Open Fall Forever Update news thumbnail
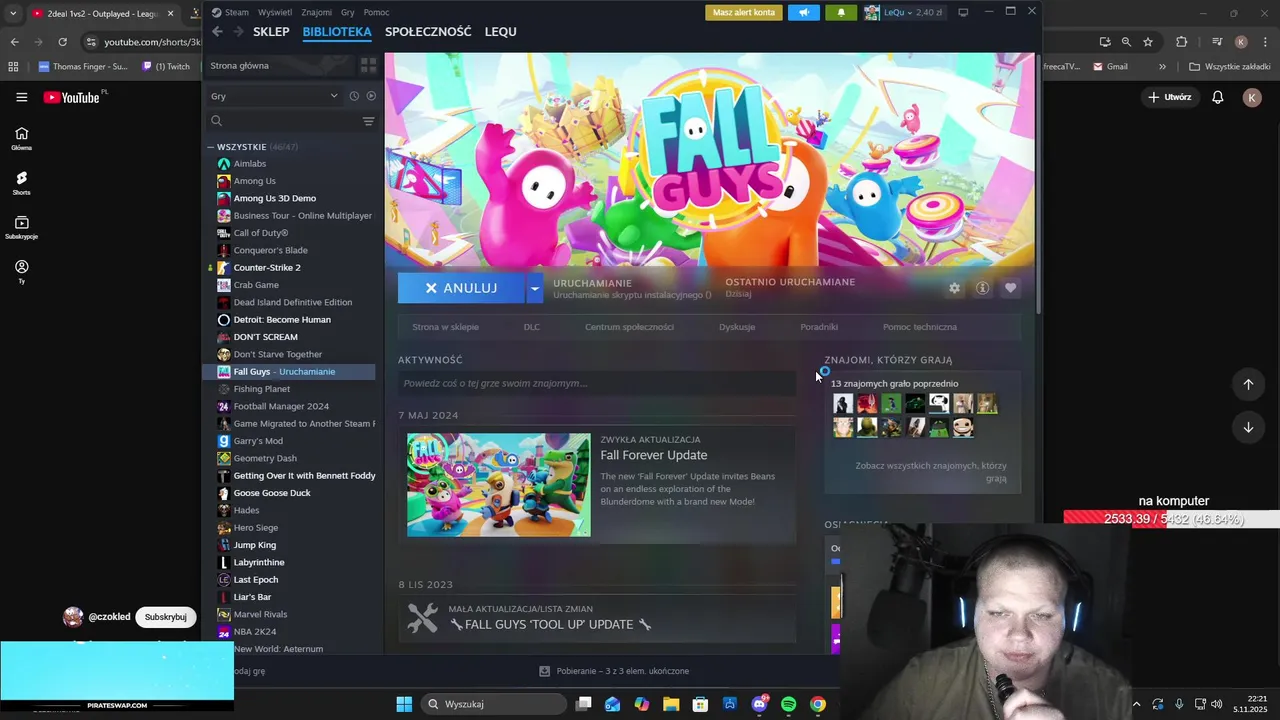This screenshot has height=720, width=1280. click(x=499, y=485)
